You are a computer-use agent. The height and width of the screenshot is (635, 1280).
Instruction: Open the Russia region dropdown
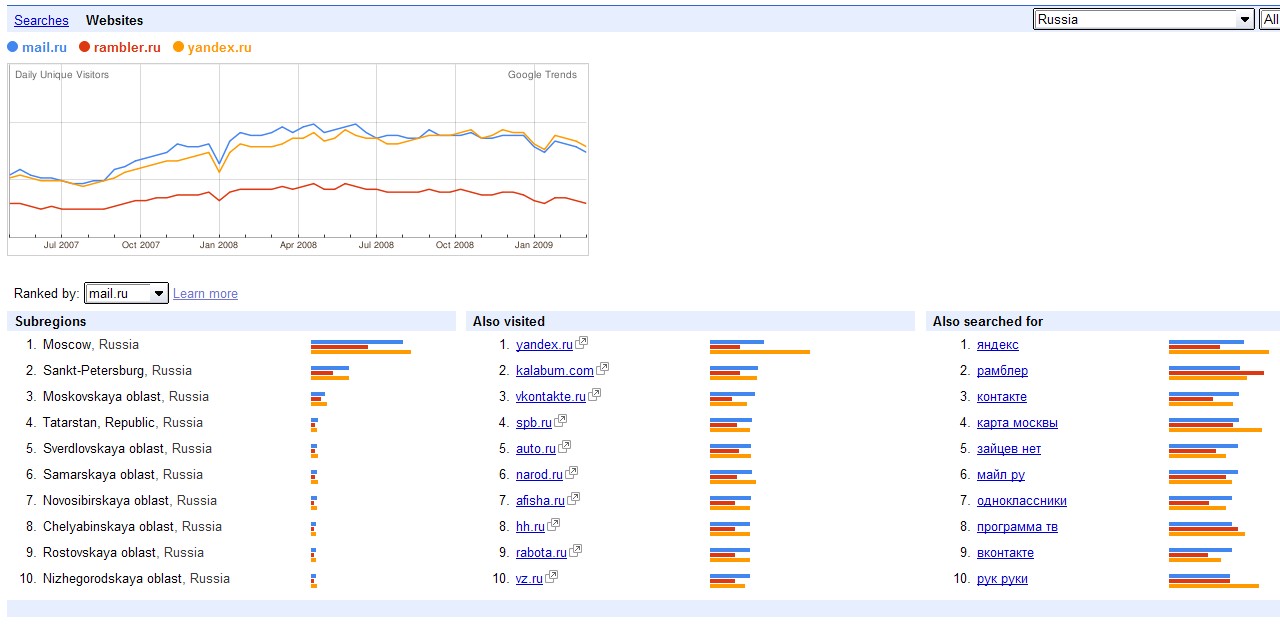point(1143,19)
